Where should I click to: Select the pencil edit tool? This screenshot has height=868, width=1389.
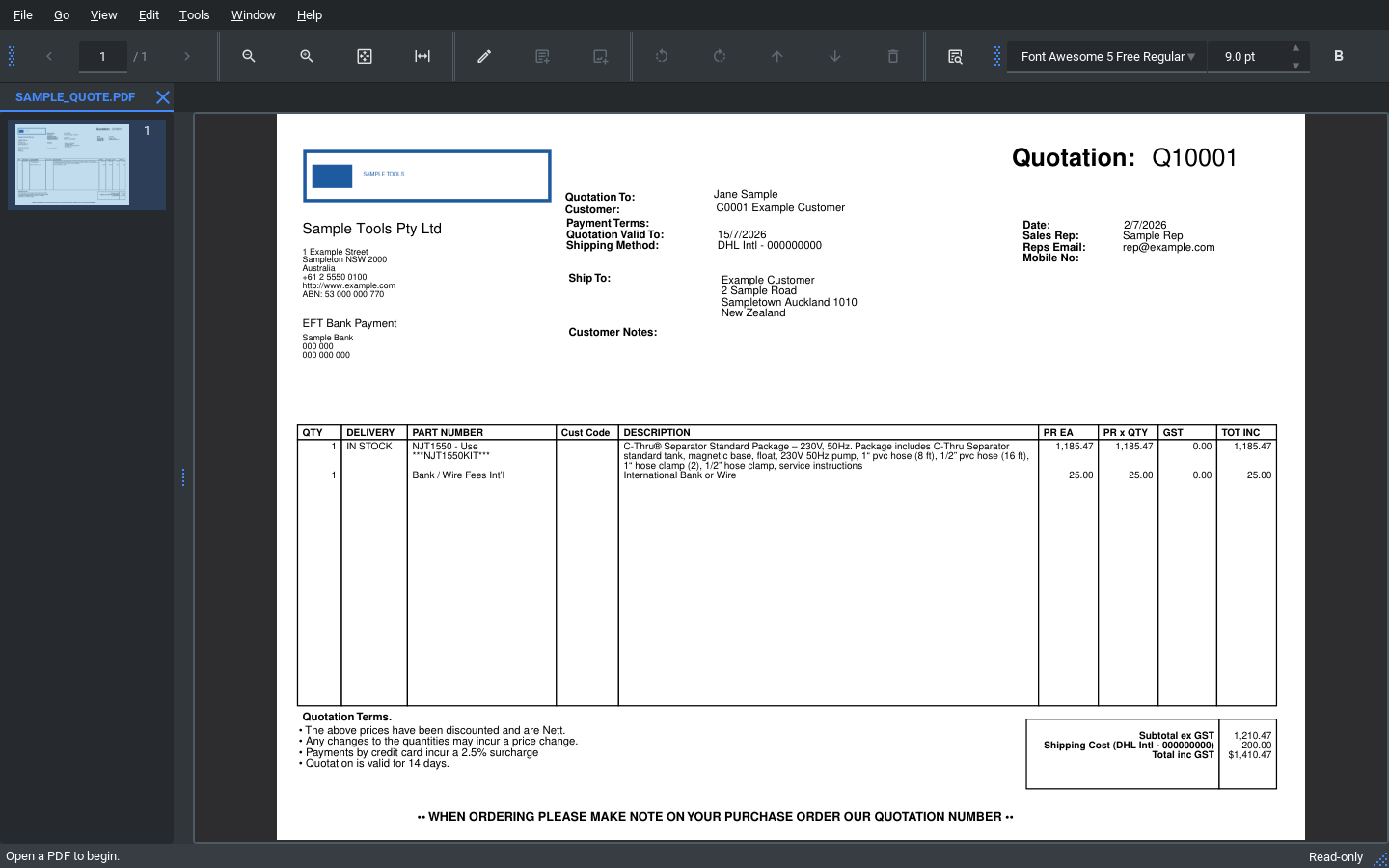[484, 56]
